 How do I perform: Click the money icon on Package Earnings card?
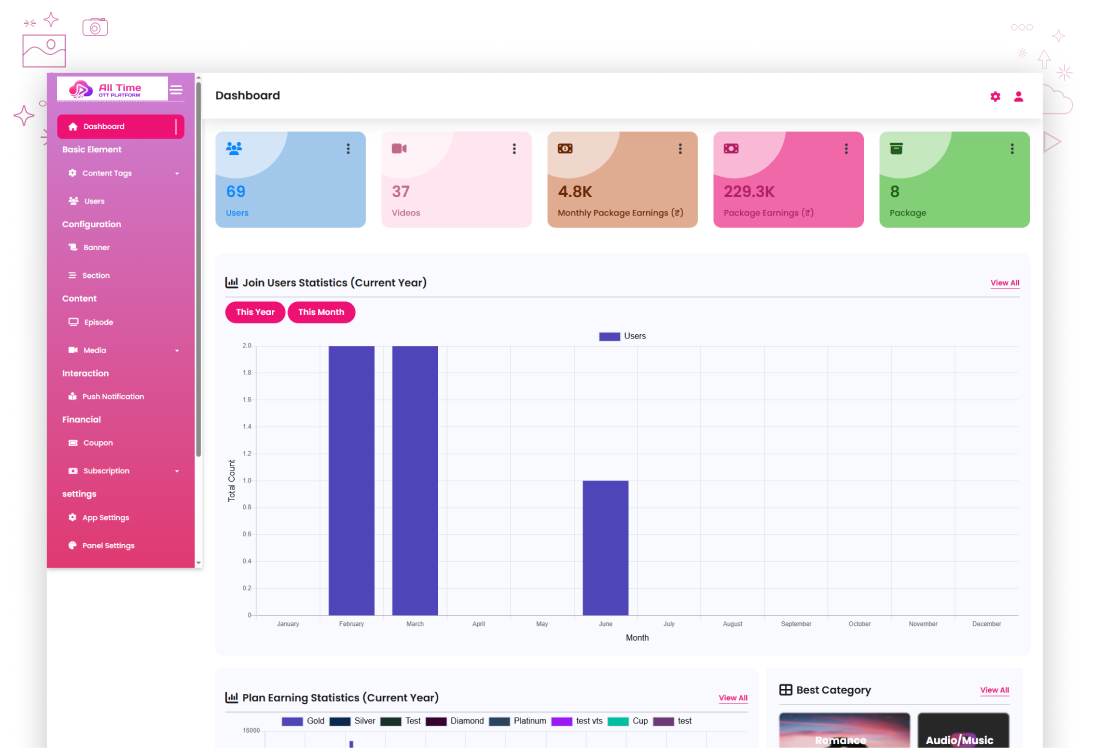click(731, 148)
